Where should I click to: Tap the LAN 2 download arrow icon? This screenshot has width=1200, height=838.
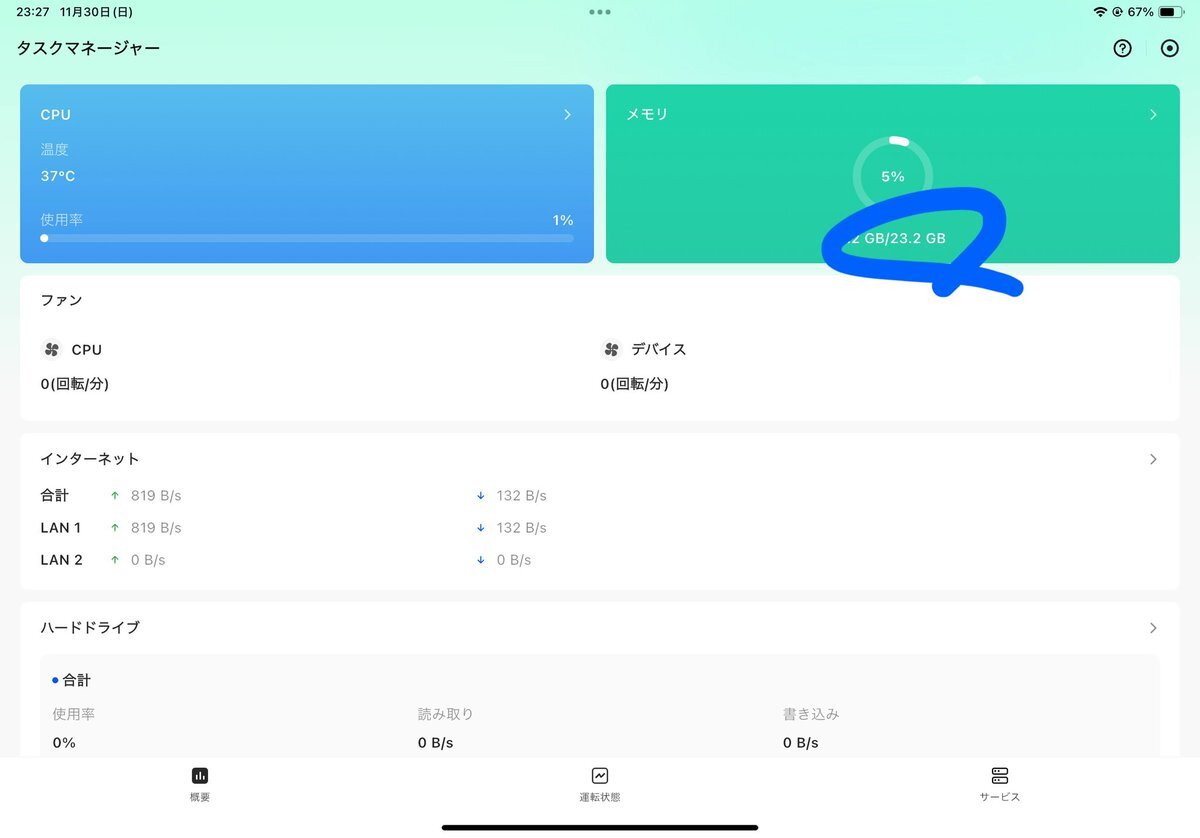[481, 560]
